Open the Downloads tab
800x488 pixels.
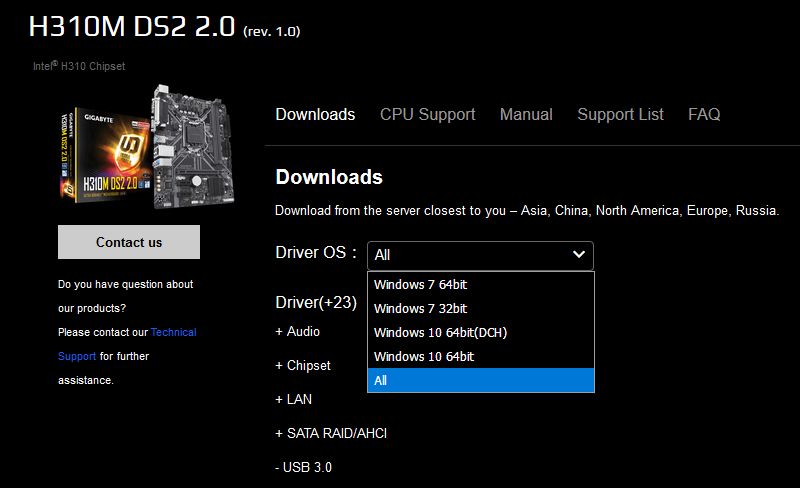point(315,114)
